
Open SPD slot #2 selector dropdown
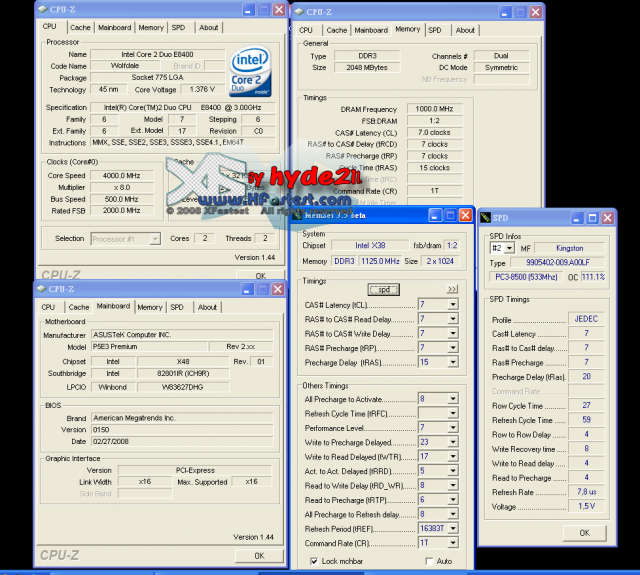[x=509, y=248]
